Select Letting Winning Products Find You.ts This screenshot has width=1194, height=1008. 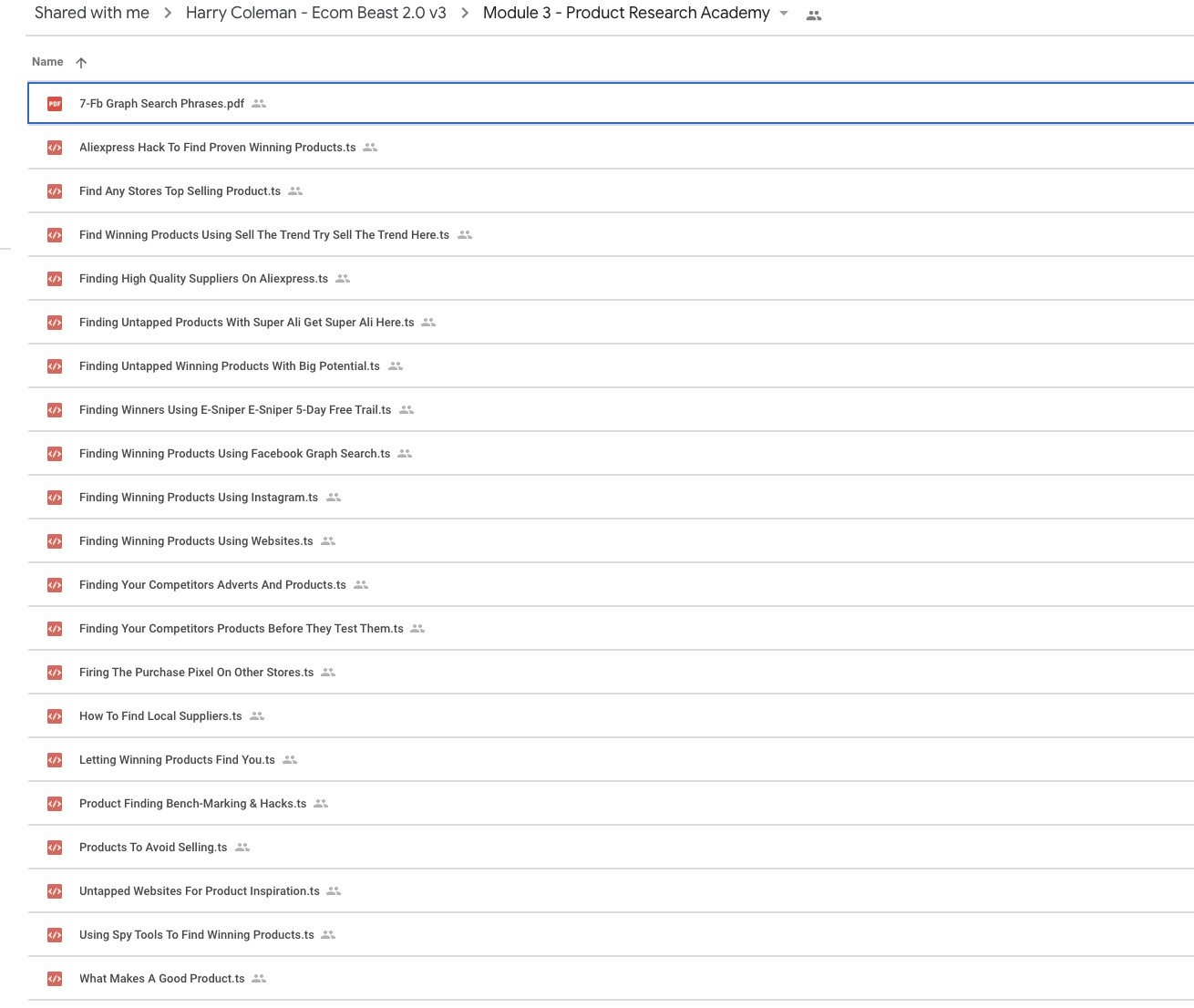[x=611, y=760]
